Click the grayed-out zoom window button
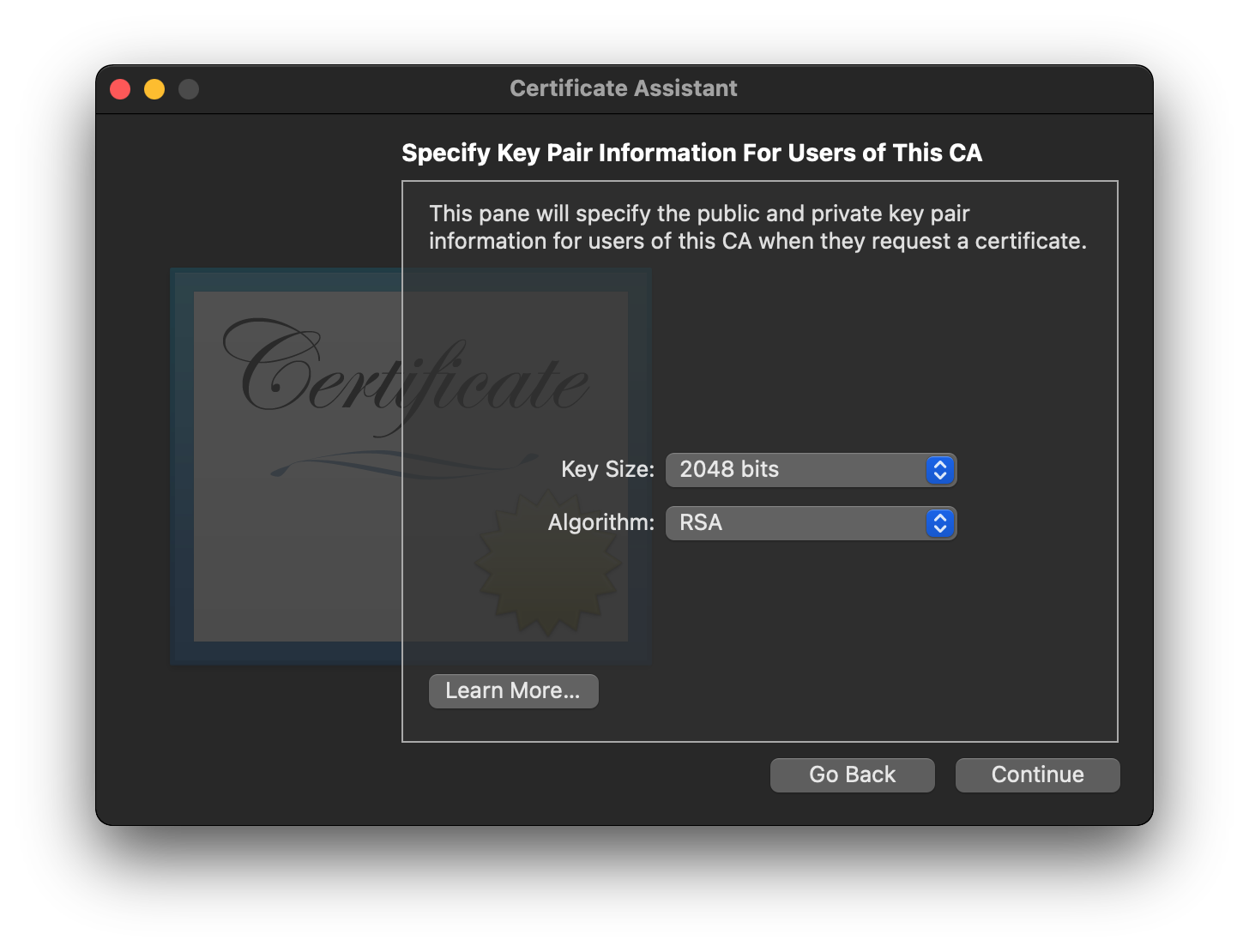Screen dimensions: 1249x952 click(189, 89)
